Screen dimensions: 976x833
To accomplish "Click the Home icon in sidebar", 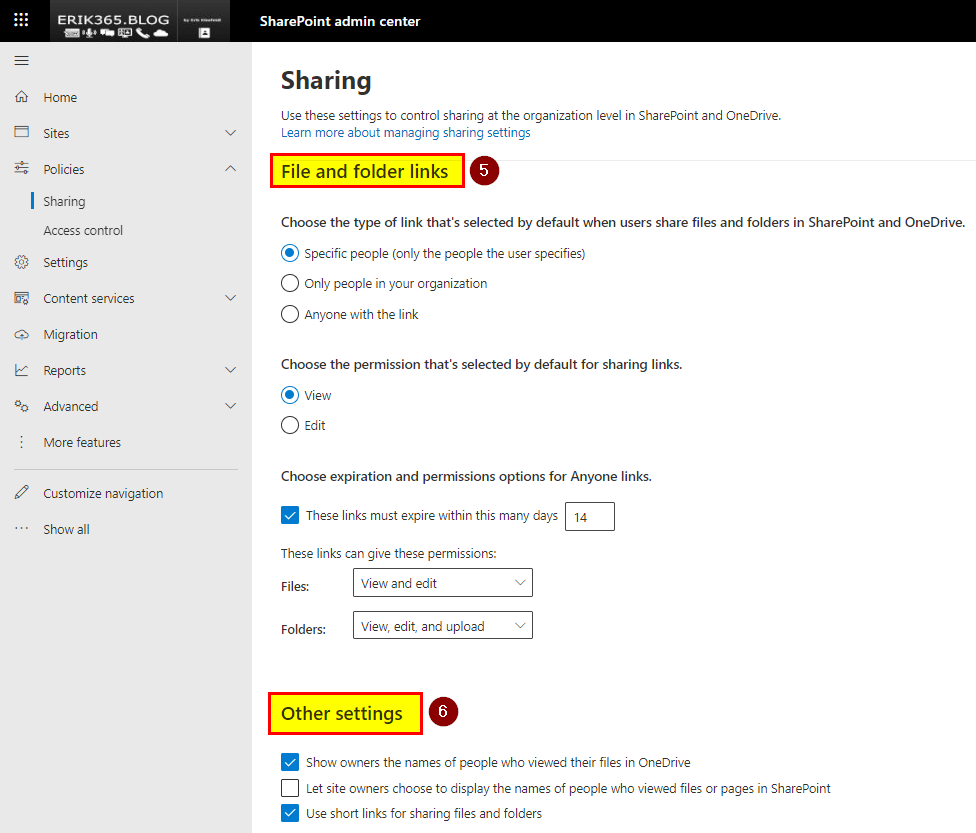I will [21, 97].
